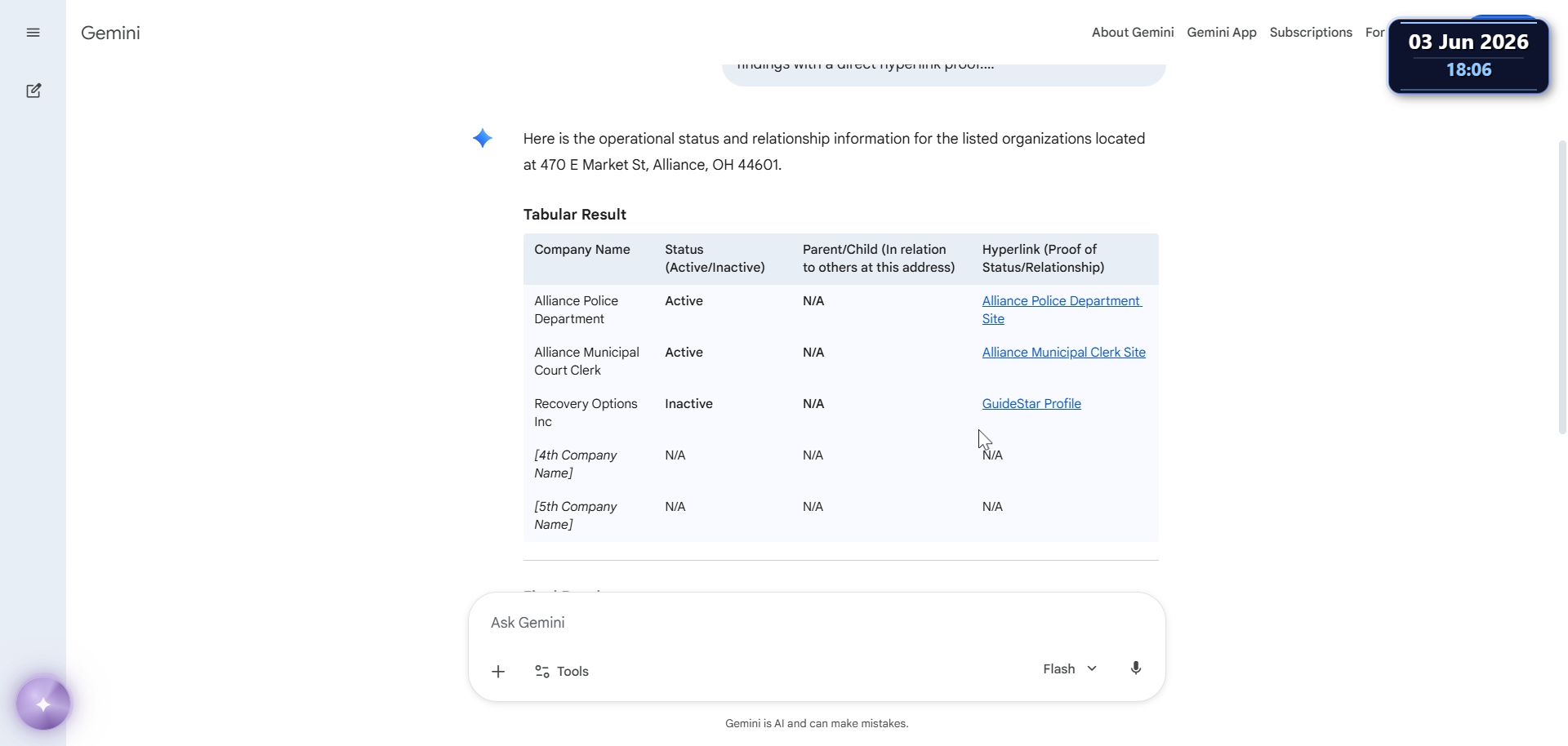This screenshot has width=1568, height=746.
Task: Focus the Ask Gemini input field
Action: [817, 623]
